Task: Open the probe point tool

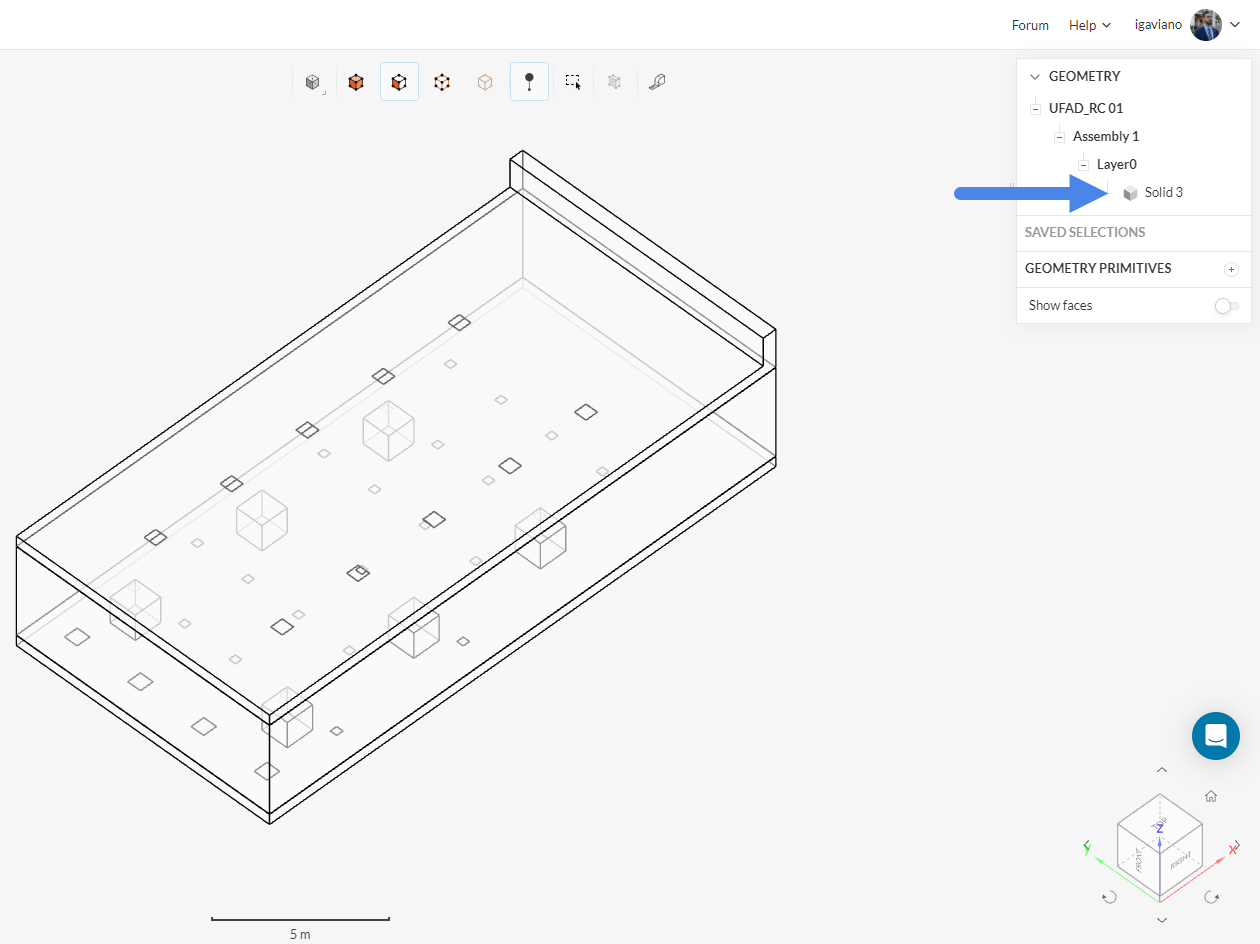Action: tap(528, 82)
